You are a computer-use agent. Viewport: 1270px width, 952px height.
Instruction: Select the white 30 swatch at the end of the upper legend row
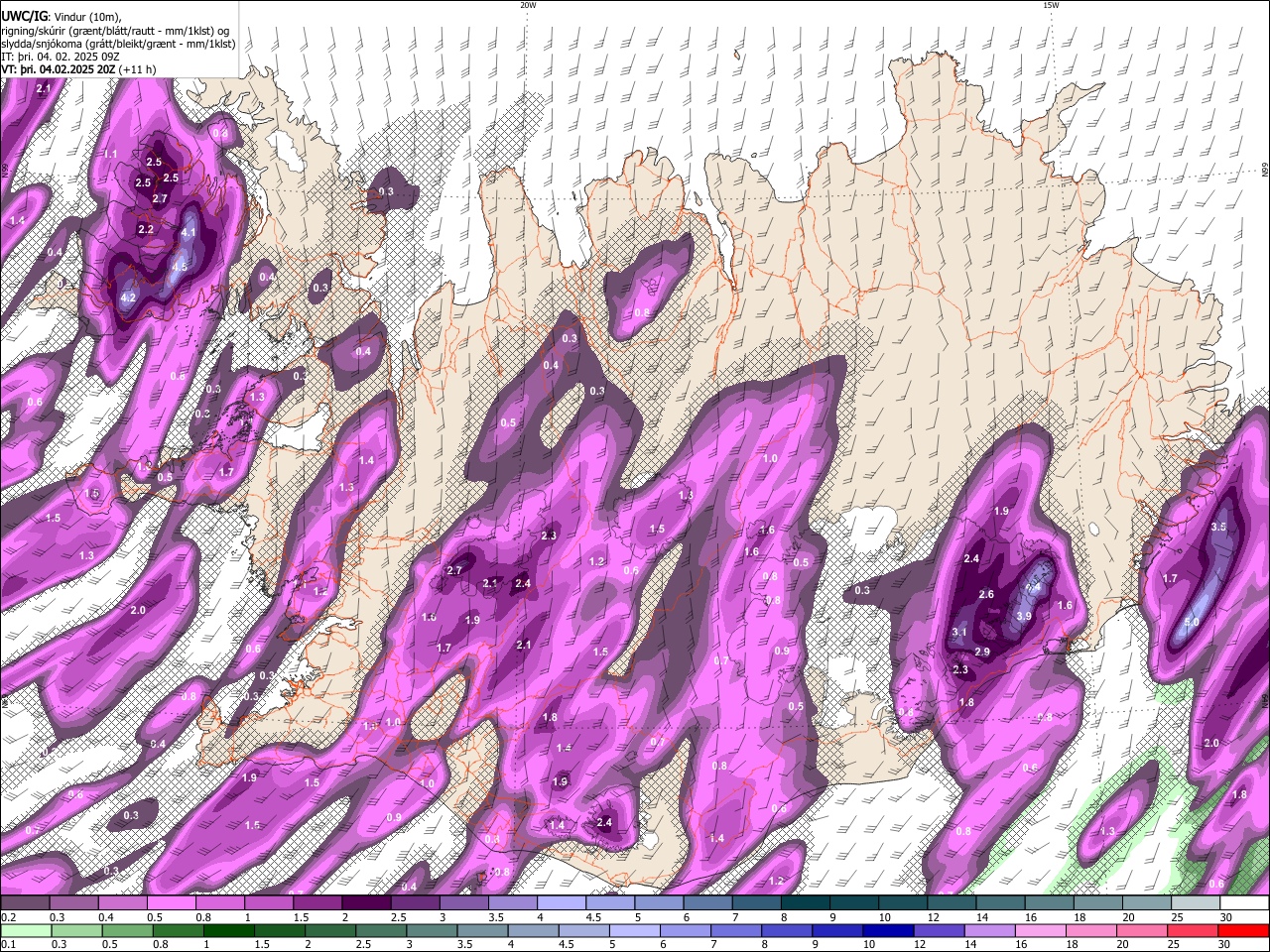(x=1243, y=903)
